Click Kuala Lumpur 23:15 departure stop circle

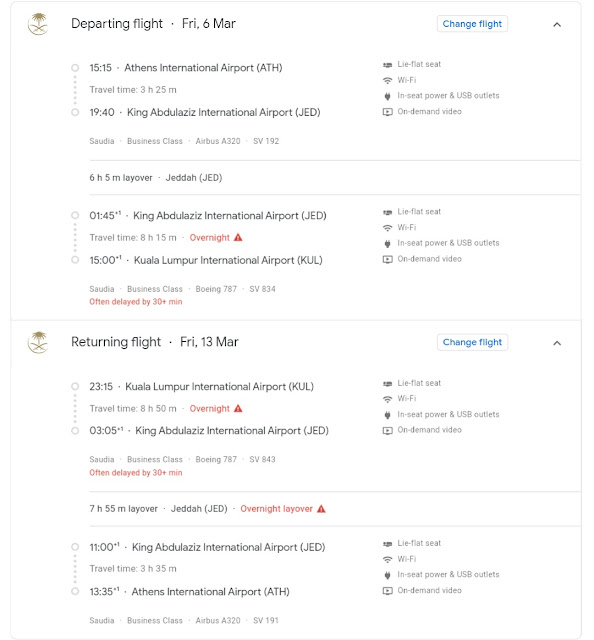(x=75, y=386)
